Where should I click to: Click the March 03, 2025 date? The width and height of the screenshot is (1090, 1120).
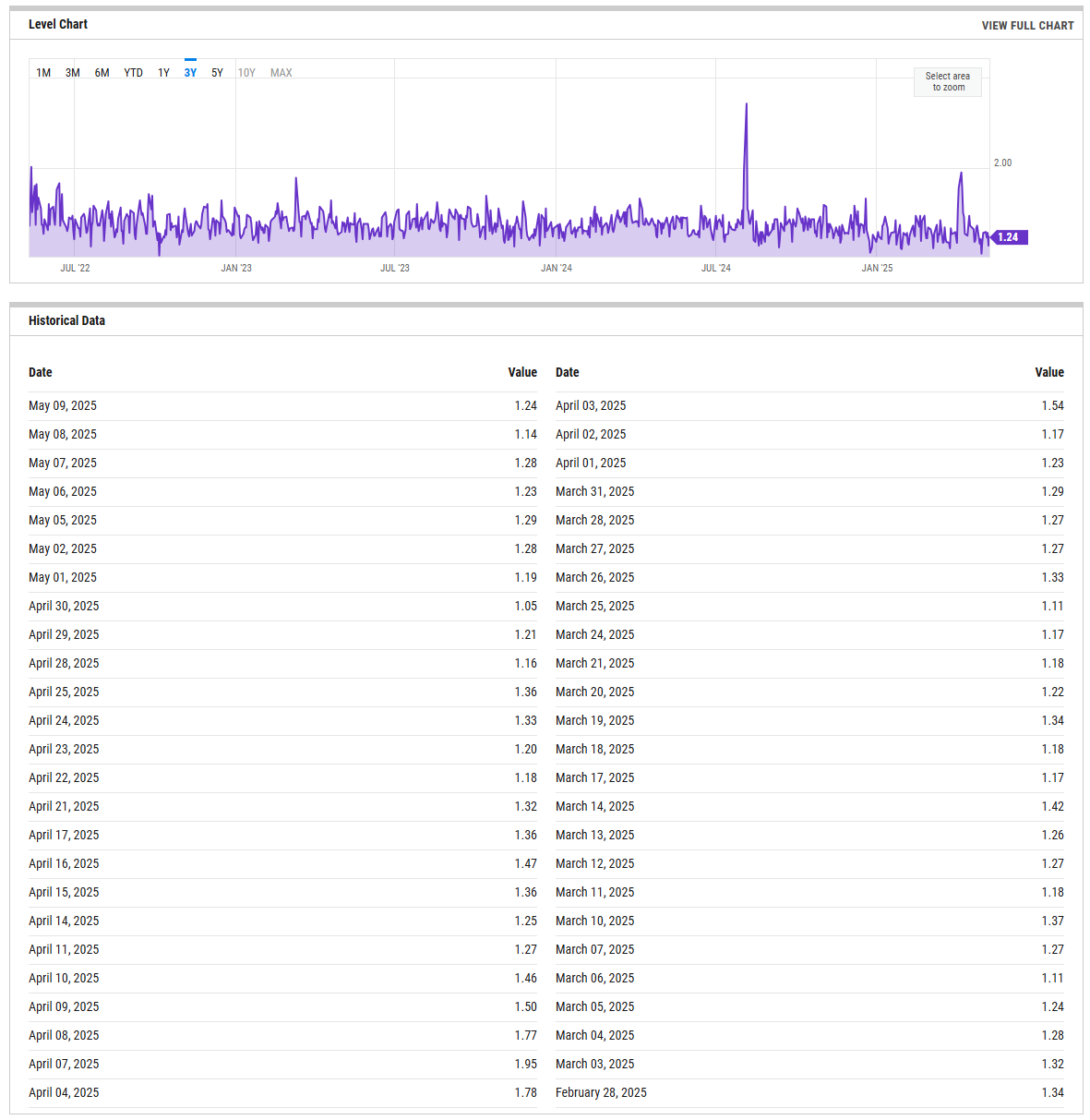(x=595, y=1064)
